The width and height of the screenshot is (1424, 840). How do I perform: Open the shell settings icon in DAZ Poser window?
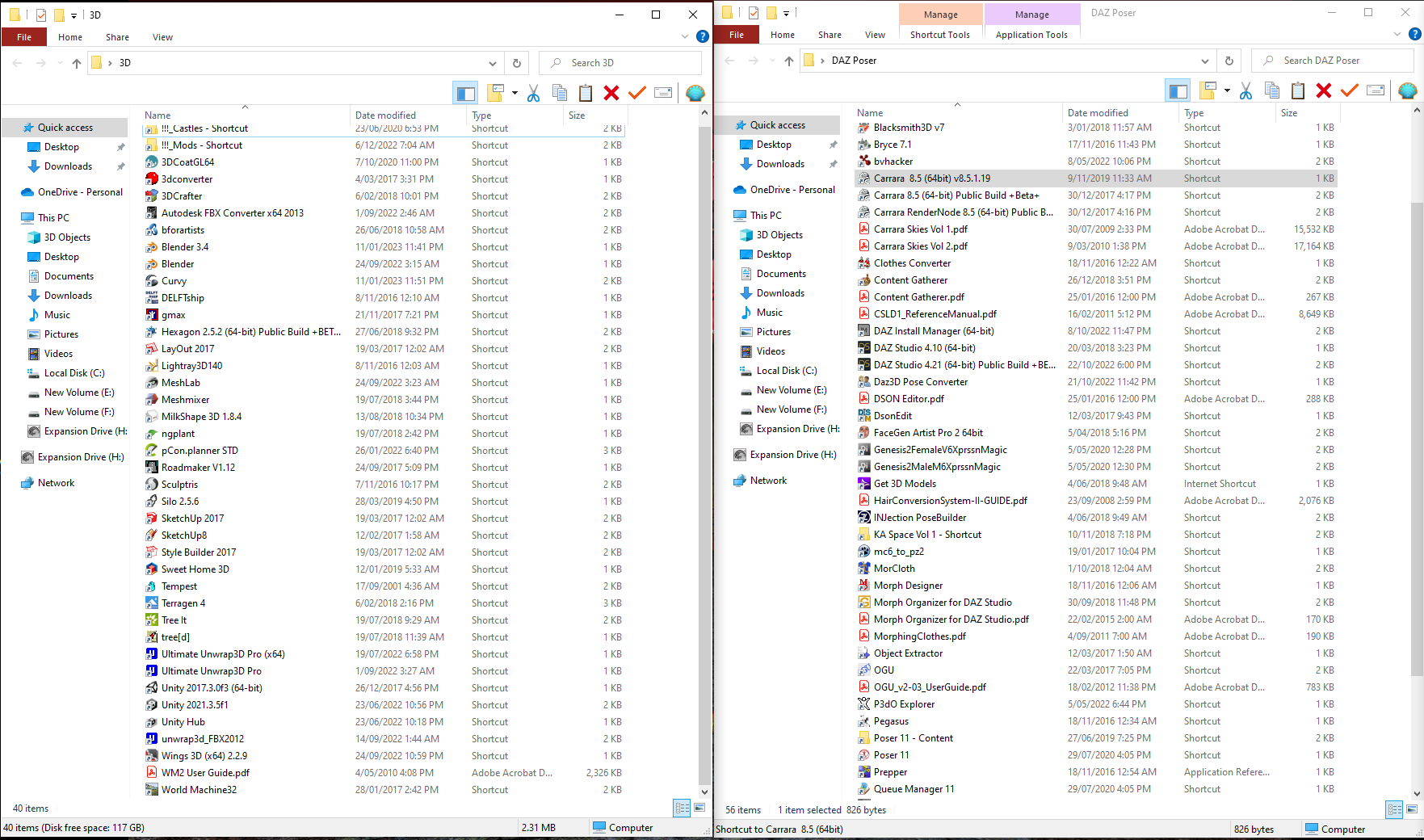1408,90
